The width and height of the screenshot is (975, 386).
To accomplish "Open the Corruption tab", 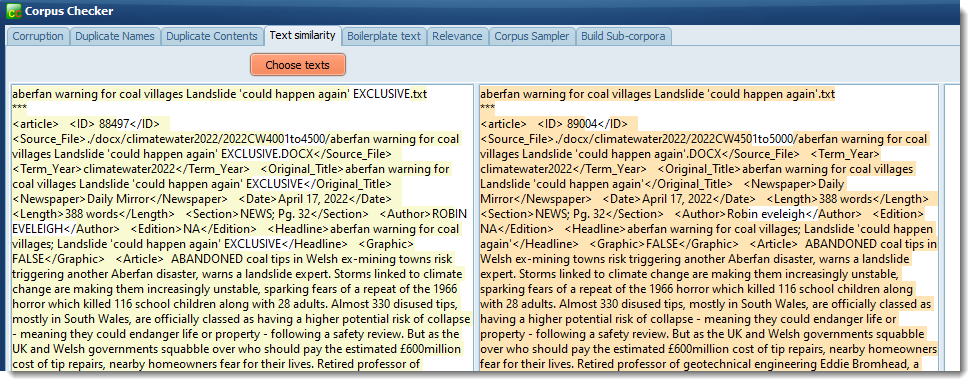I will click(x=38, y=36).
